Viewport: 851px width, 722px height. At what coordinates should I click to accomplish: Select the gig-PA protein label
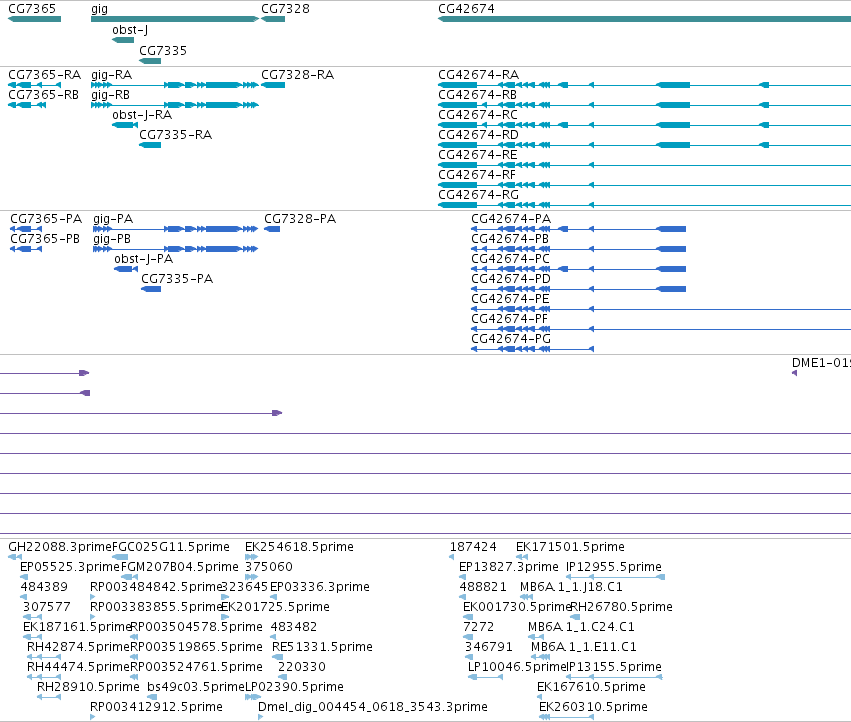(x=113, y=219)
